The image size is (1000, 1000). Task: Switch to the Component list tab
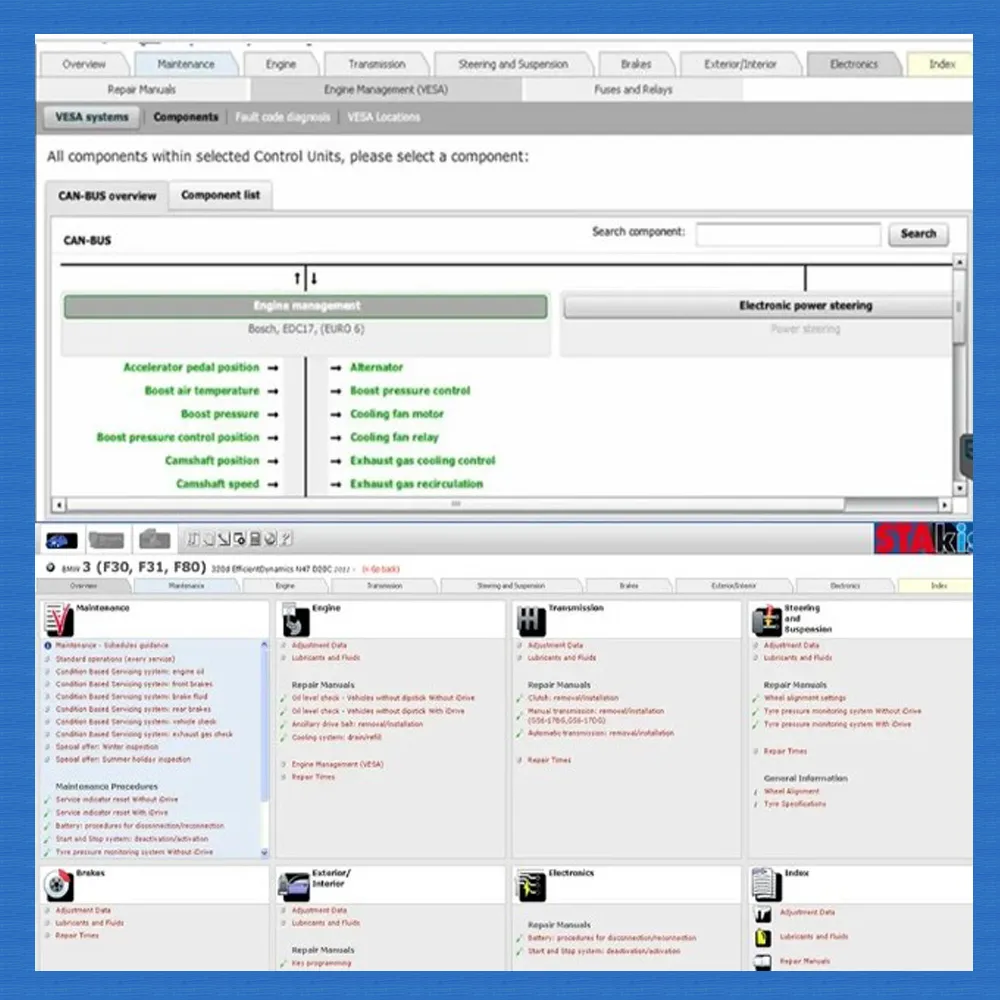coord(220,195)
